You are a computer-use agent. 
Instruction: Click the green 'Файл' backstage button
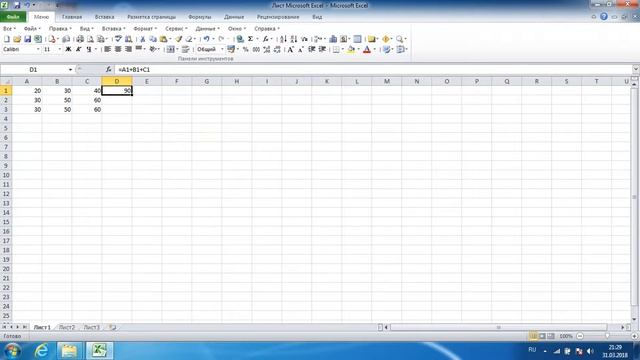click(13, 17)
